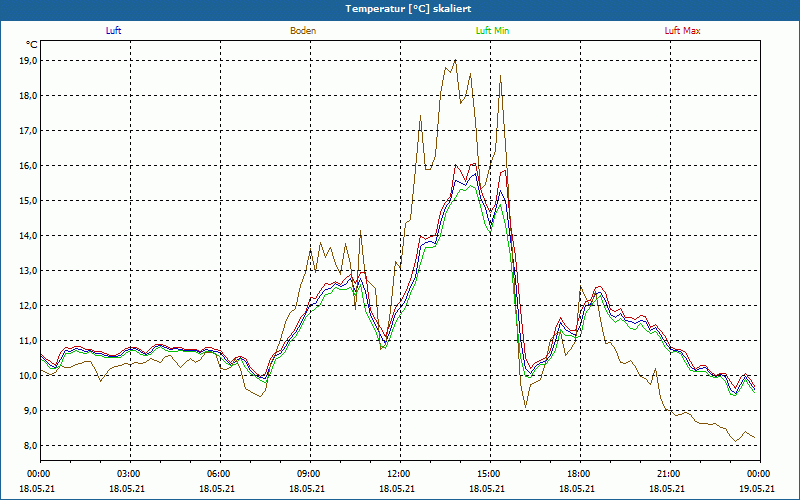Click the °C unit label
This screenshot has width=800, height=500.
pyautogui.click(x=32, y=45)
